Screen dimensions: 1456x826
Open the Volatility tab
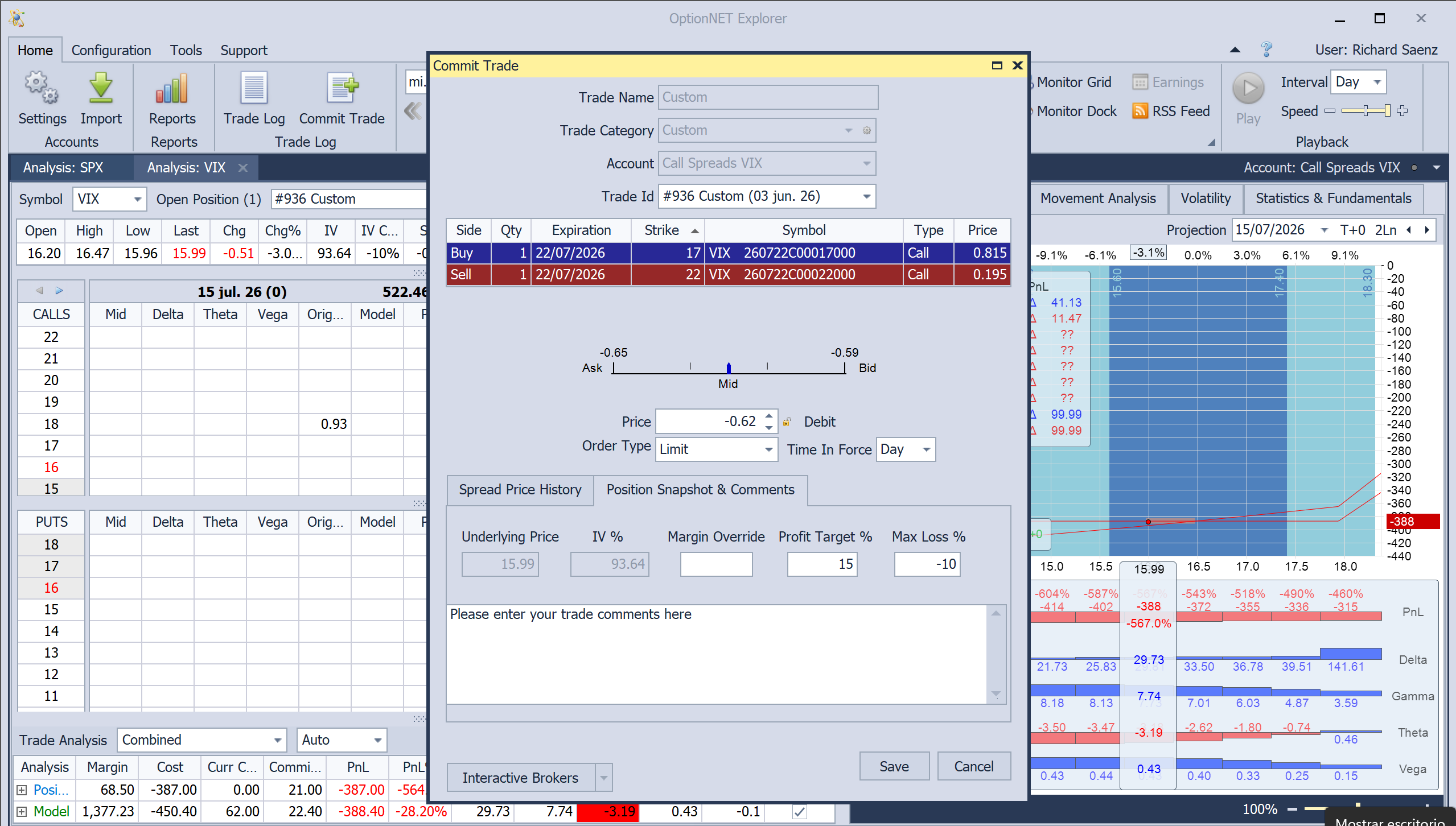[x=1206, y=199]
